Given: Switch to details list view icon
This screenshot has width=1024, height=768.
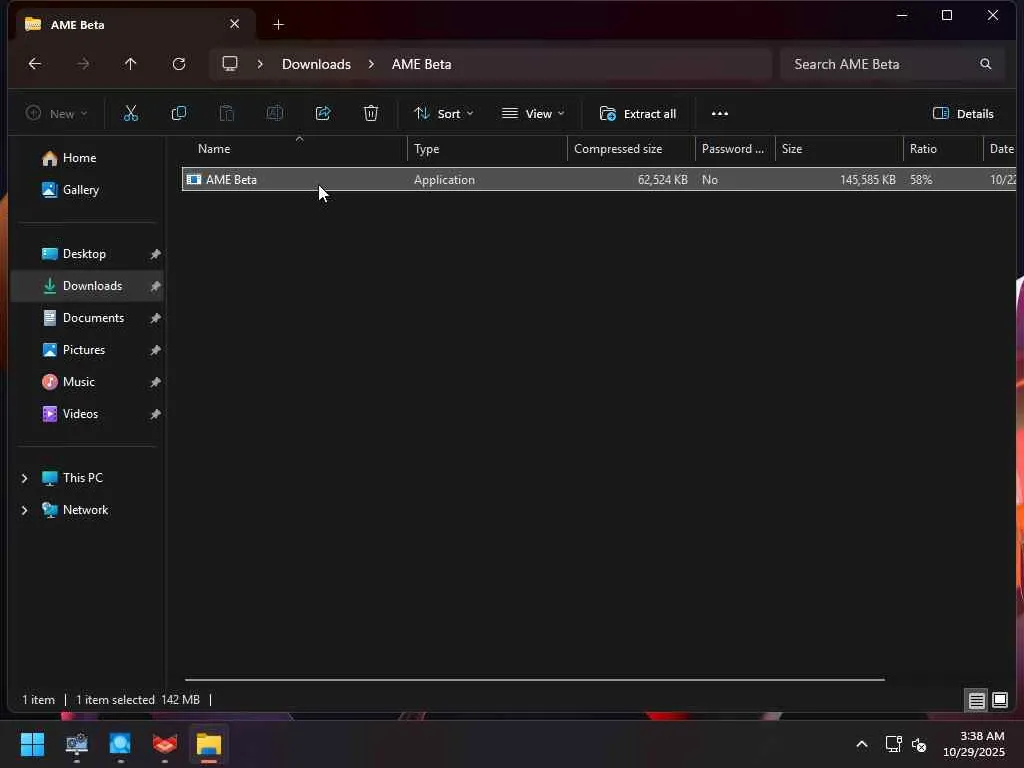Looking at the screenshot, I should [x=976, y=701].
